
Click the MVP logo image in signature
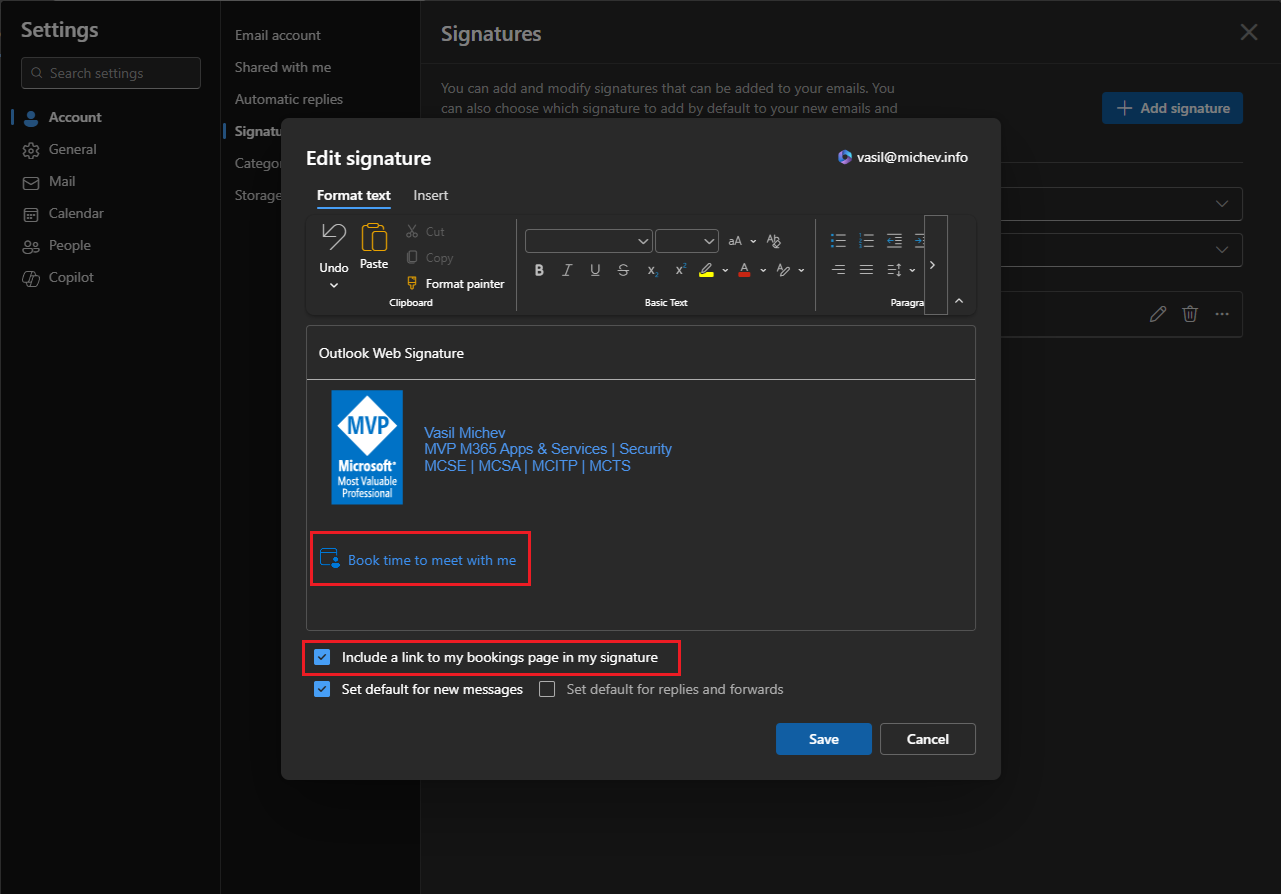pos(367,447)
